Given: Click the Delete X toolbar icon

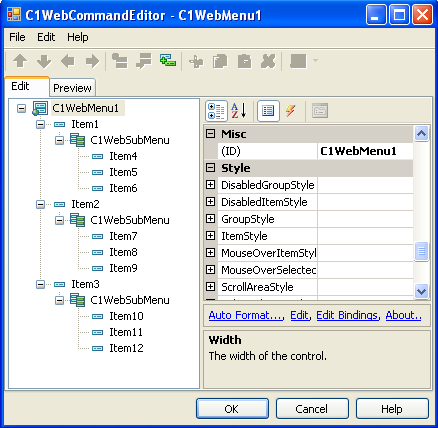Looking at the screenshot, I should click(x=268, y=61).
